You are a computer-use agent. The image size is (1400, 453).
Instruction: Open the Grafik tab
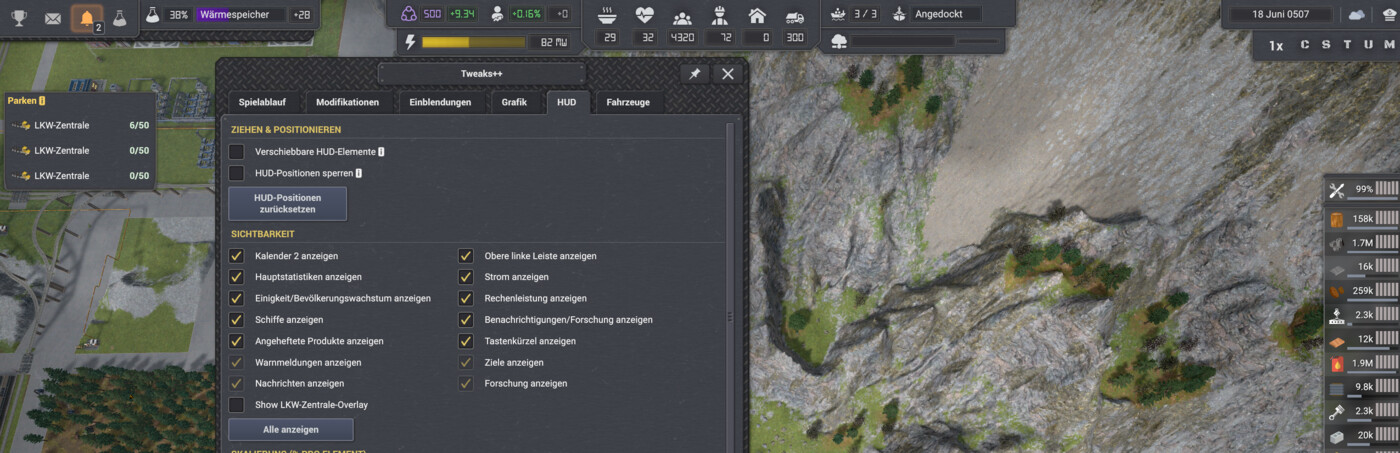point(514,102)
